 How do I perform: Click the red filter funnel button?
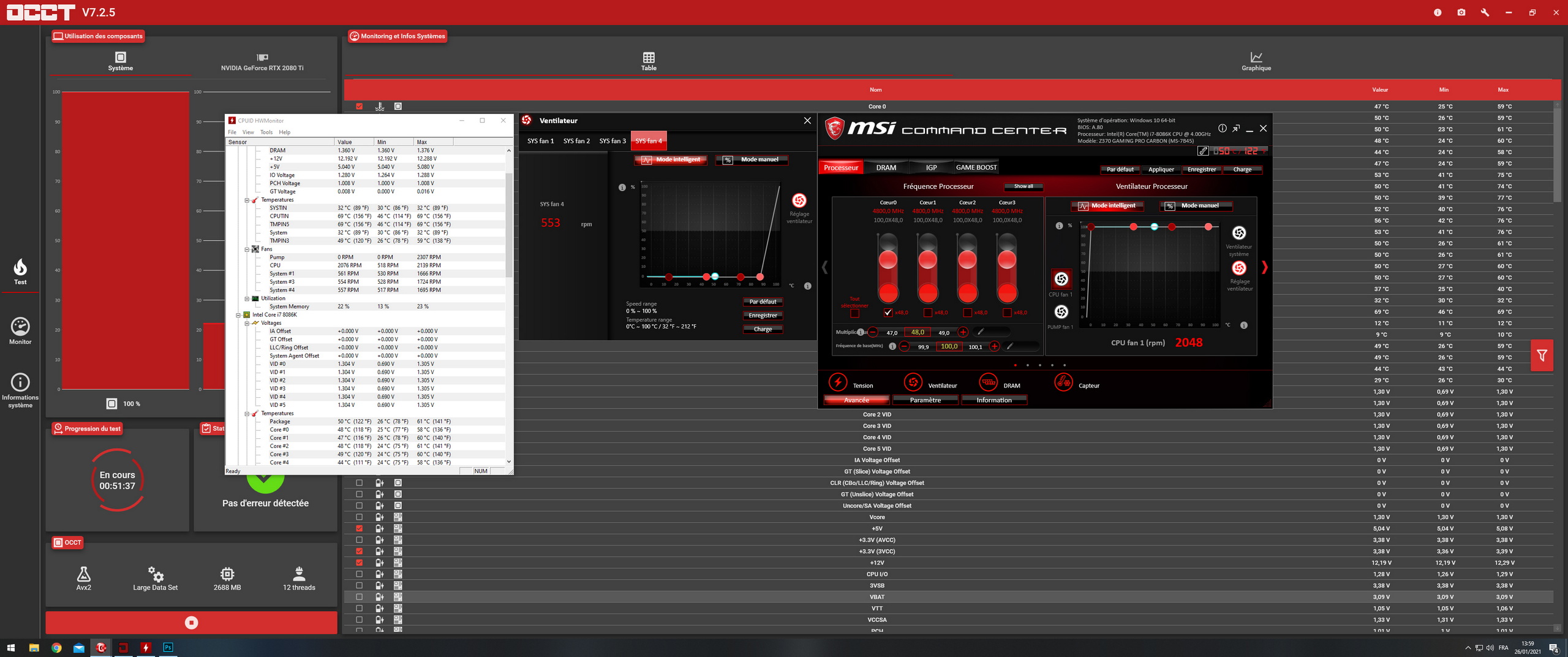1542,355
